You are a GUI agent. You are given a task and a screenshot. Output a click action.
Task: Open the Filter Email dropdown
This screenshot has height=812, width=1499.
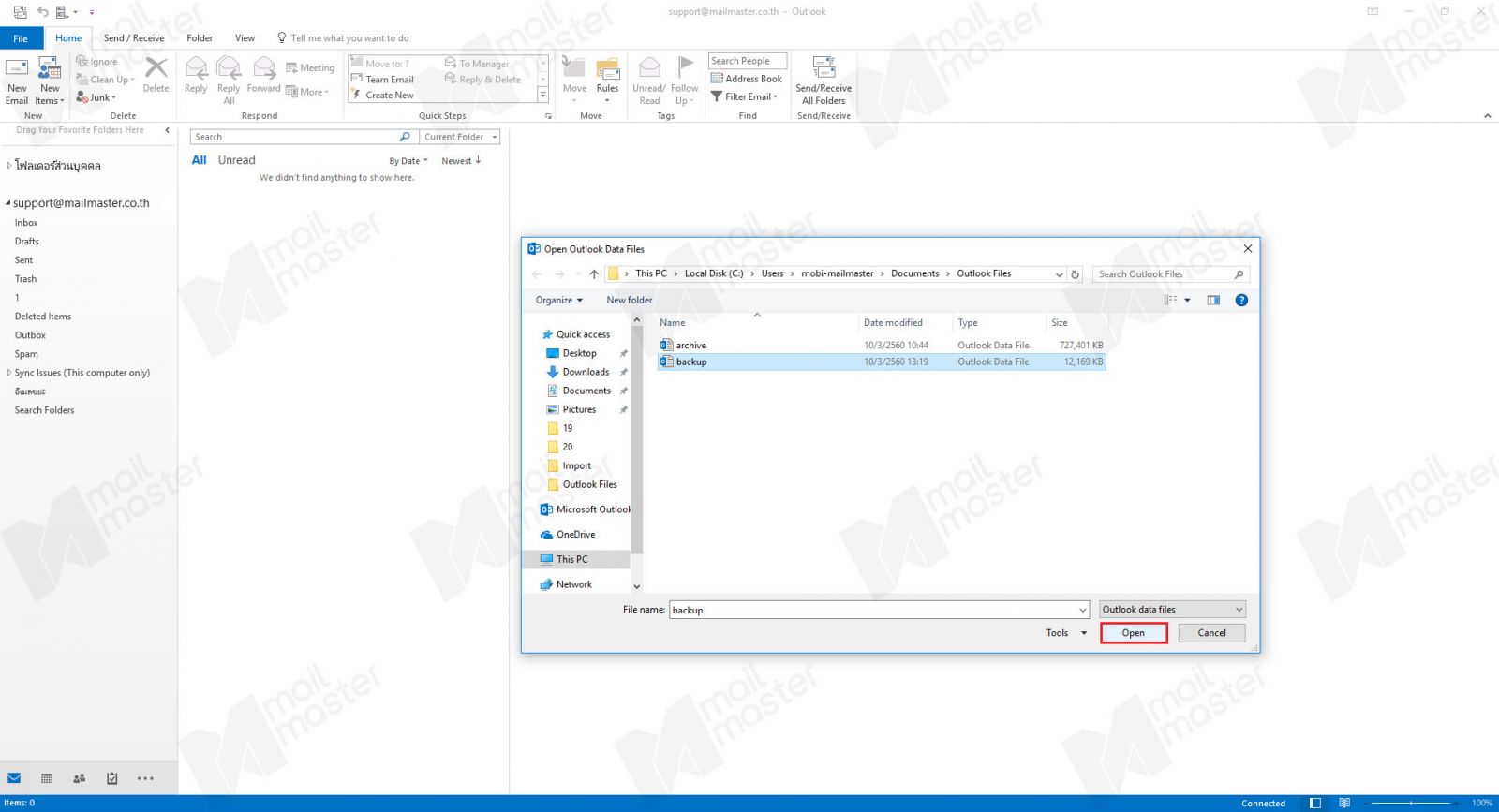click(745, 96)
